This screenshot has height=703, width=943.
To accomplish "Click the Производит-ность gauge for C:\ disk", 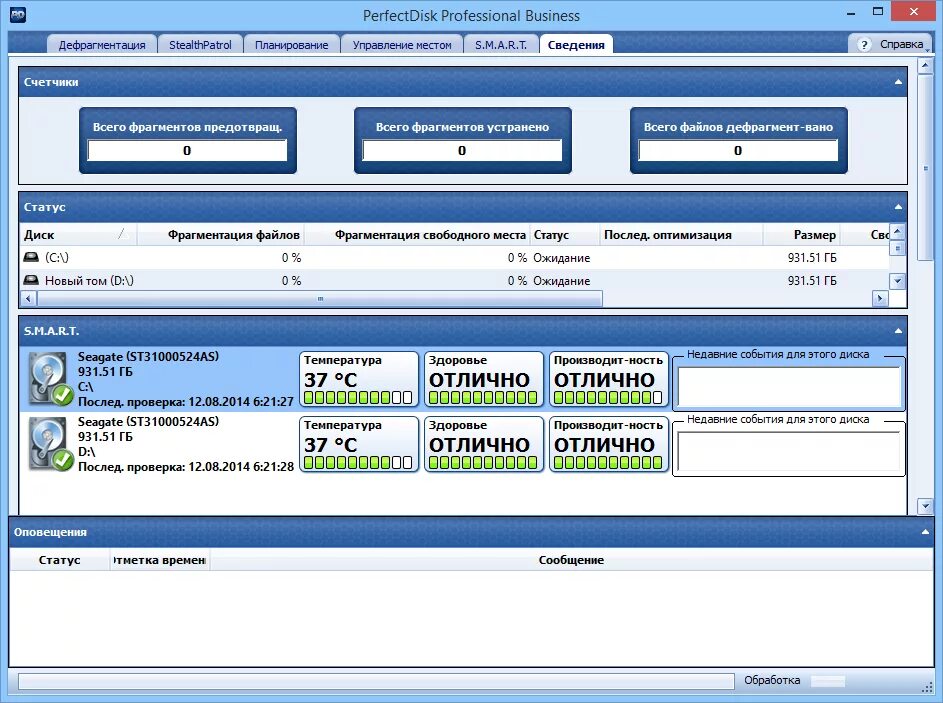I will pyautogui.click(x=609, y=379).
